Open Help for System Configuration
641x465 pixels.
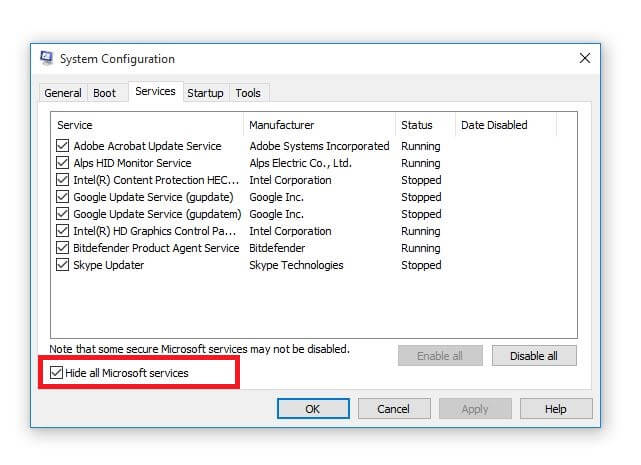[556, 409]
